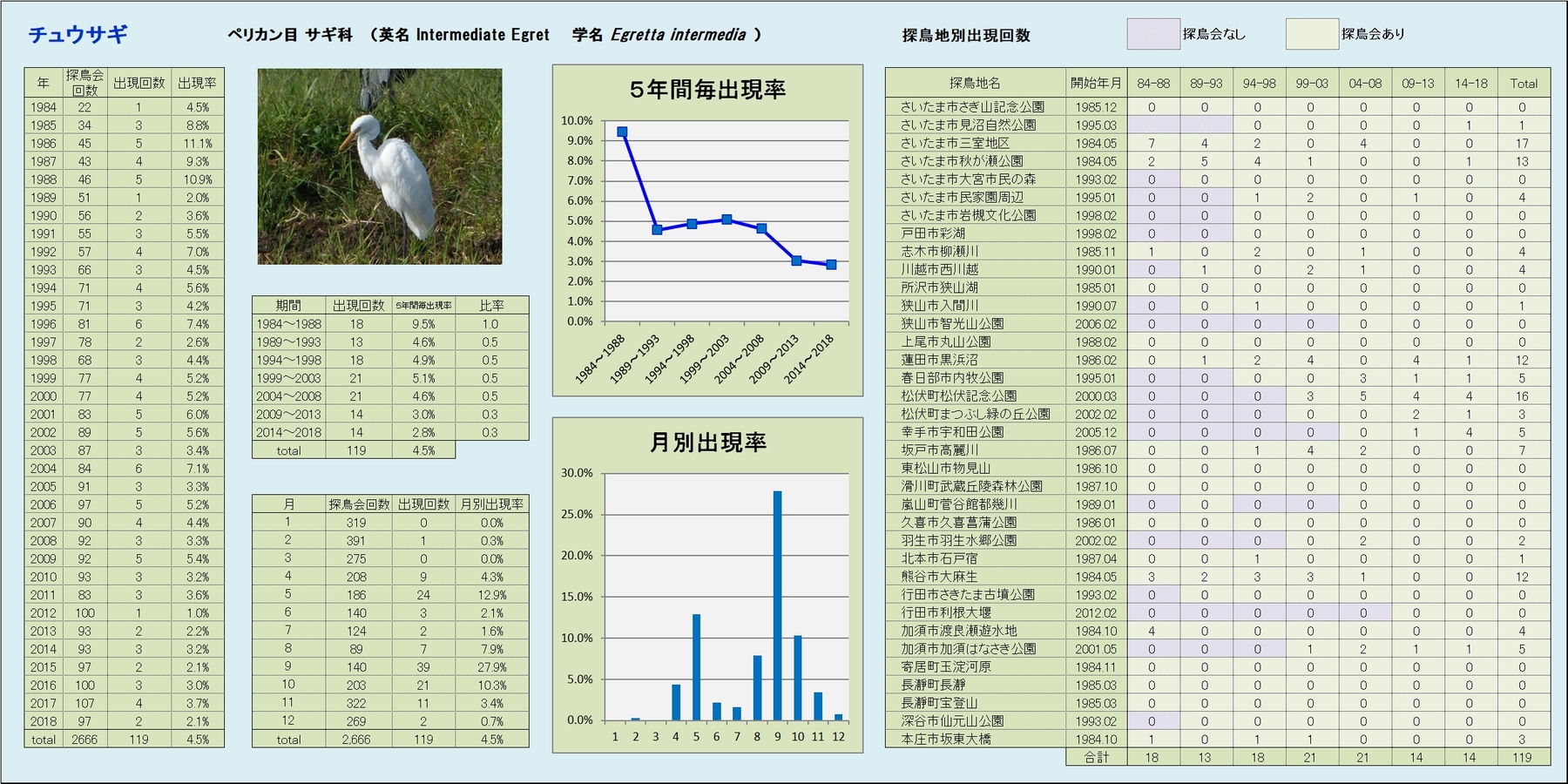Click the 合計 cell in locations table
Viewport: 1568px width, 784px height.
(x=1096, y=758)
